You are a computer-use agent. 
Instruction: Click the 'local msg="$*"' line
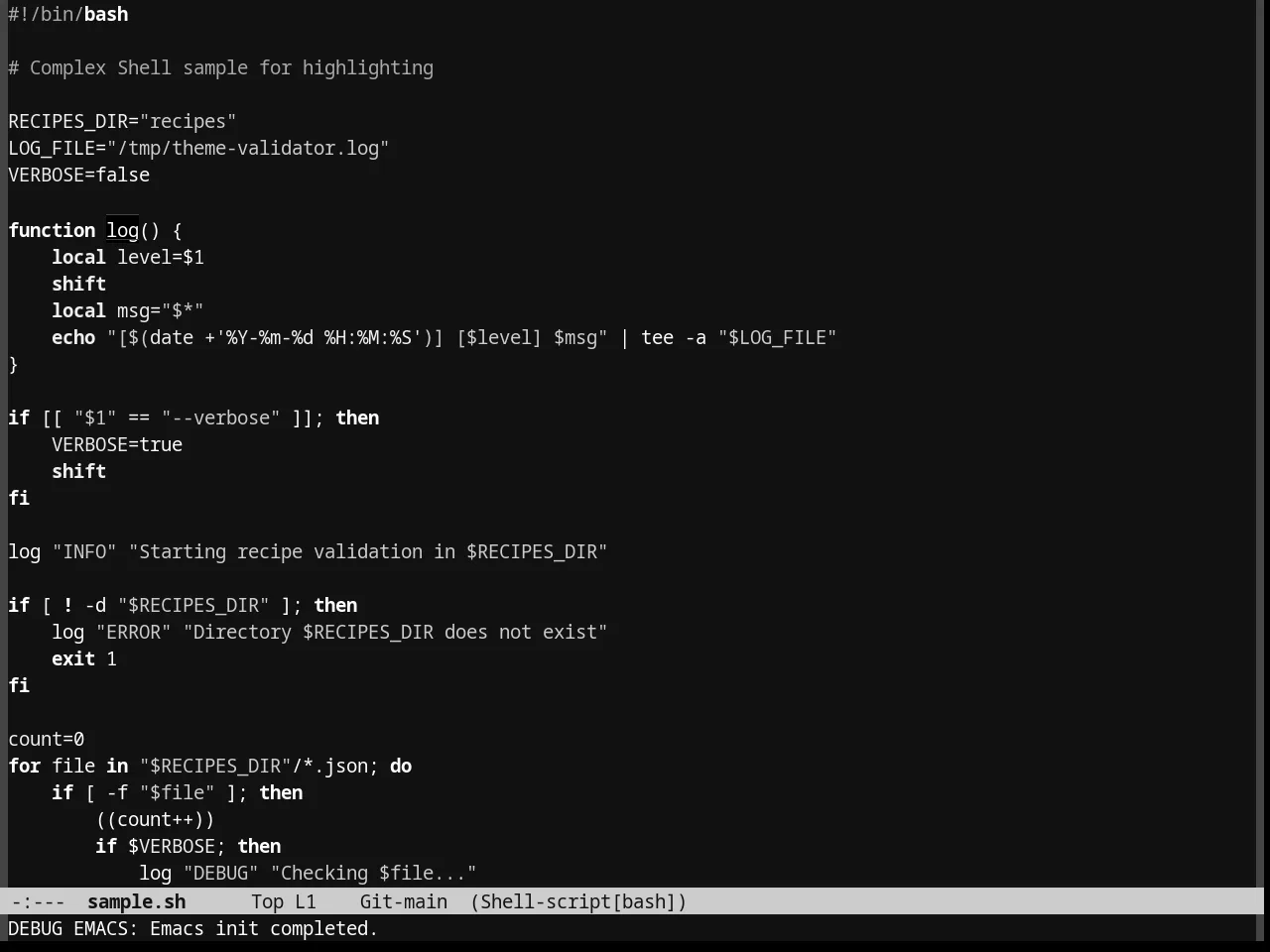tap(128, 310)
